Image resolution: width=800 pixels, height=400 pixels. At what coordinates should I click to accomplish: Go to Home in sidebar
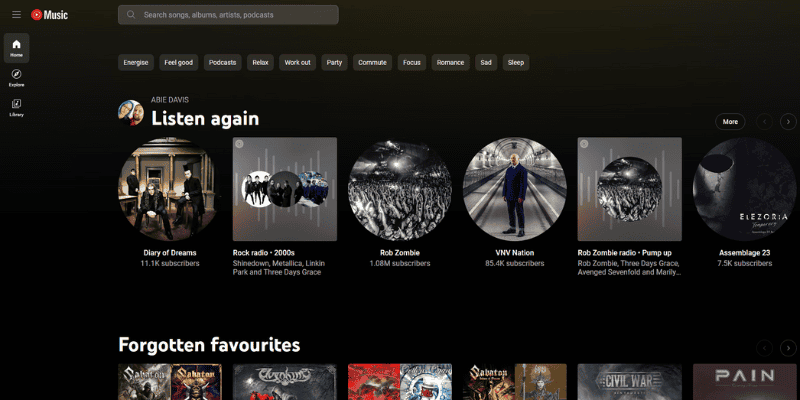(16, 48)
